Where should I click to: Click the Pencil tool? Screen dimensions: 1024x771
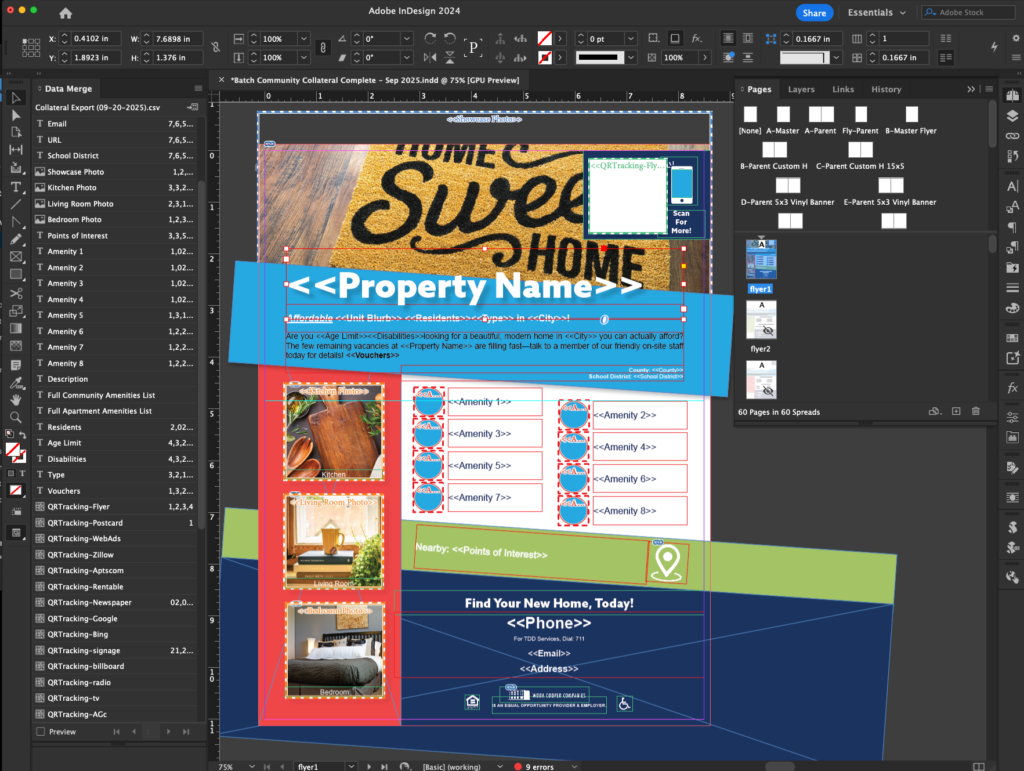(16, 240)
